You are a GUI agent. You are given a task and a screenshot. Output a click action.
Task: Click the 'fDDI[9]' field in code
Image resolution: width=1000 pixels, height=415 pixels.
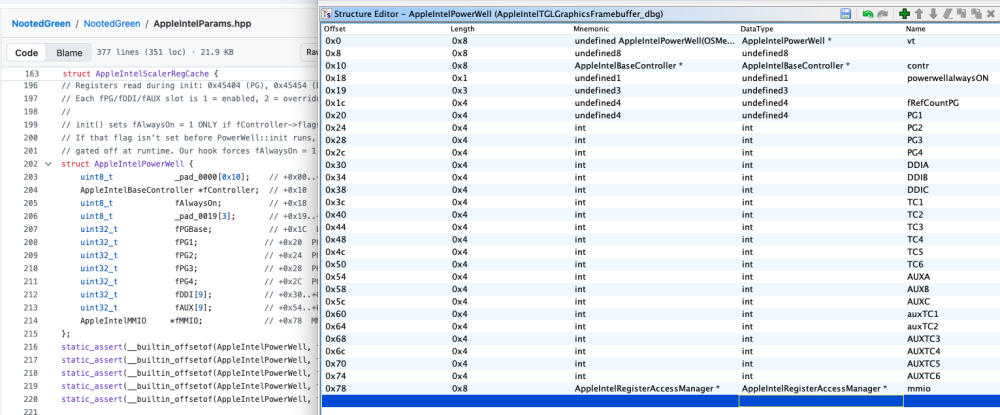pyautogui.click(x=193, y=294)
